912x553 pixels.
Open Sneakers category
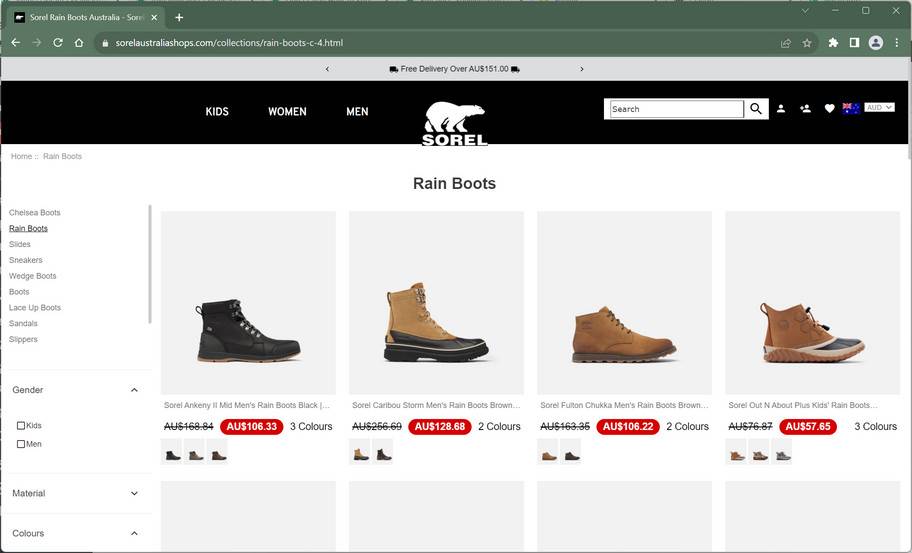point(26,260)
